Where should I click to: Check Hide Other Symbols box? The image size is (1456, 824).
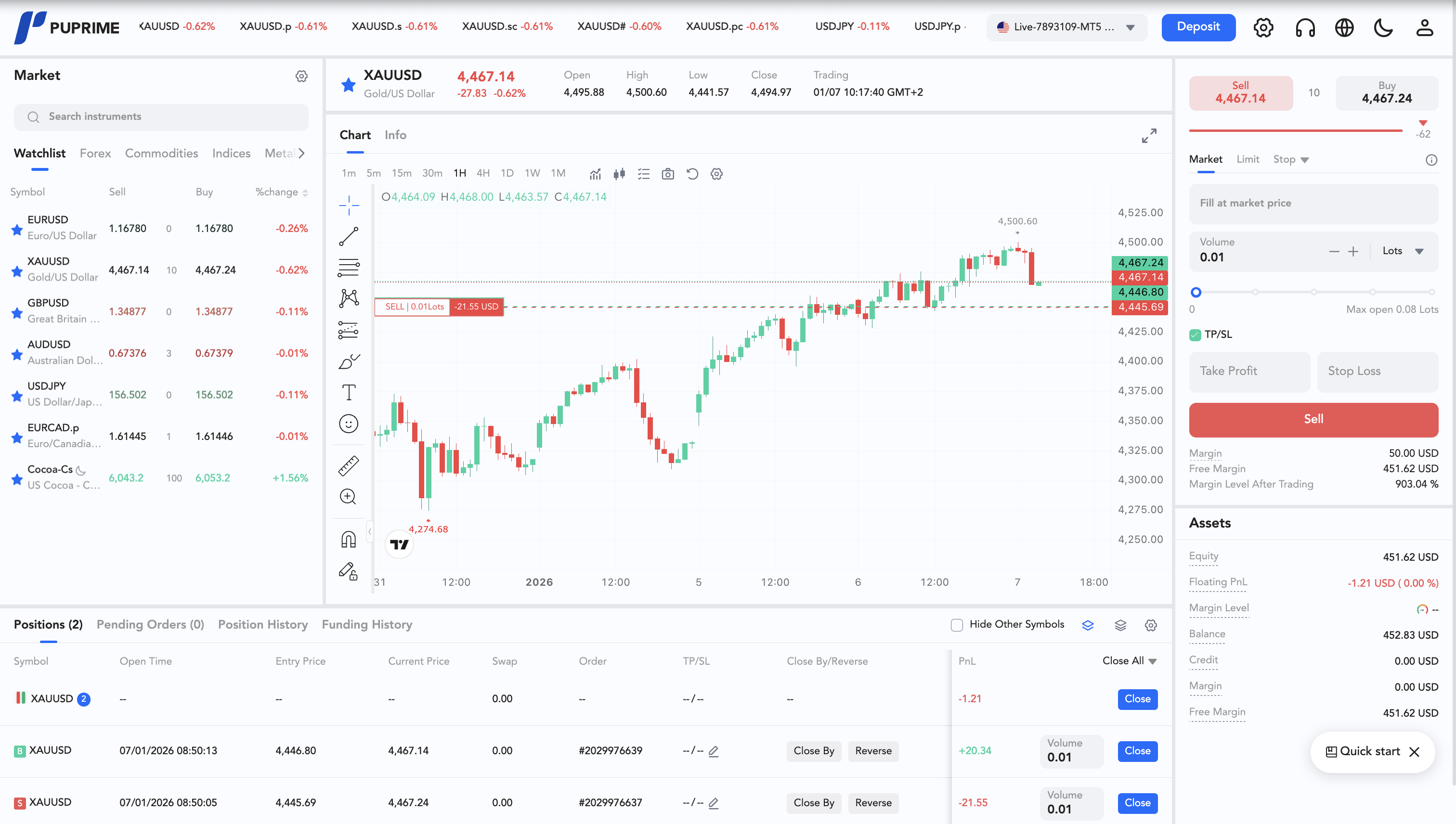tap(957, 625)
